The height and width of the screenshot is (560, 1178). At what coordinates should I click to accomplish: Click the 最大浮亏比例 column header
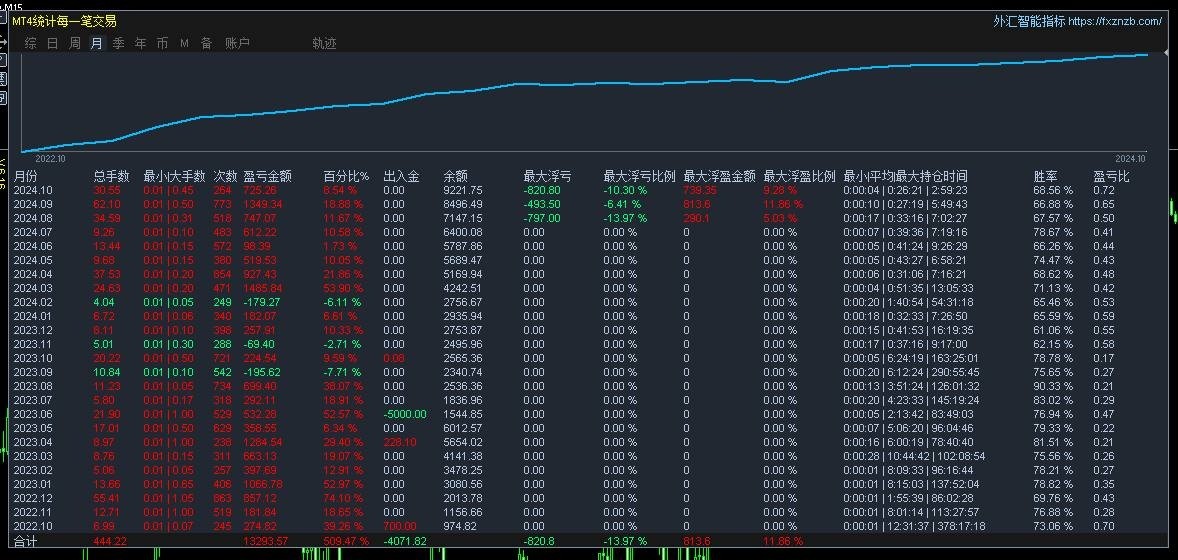639,177
